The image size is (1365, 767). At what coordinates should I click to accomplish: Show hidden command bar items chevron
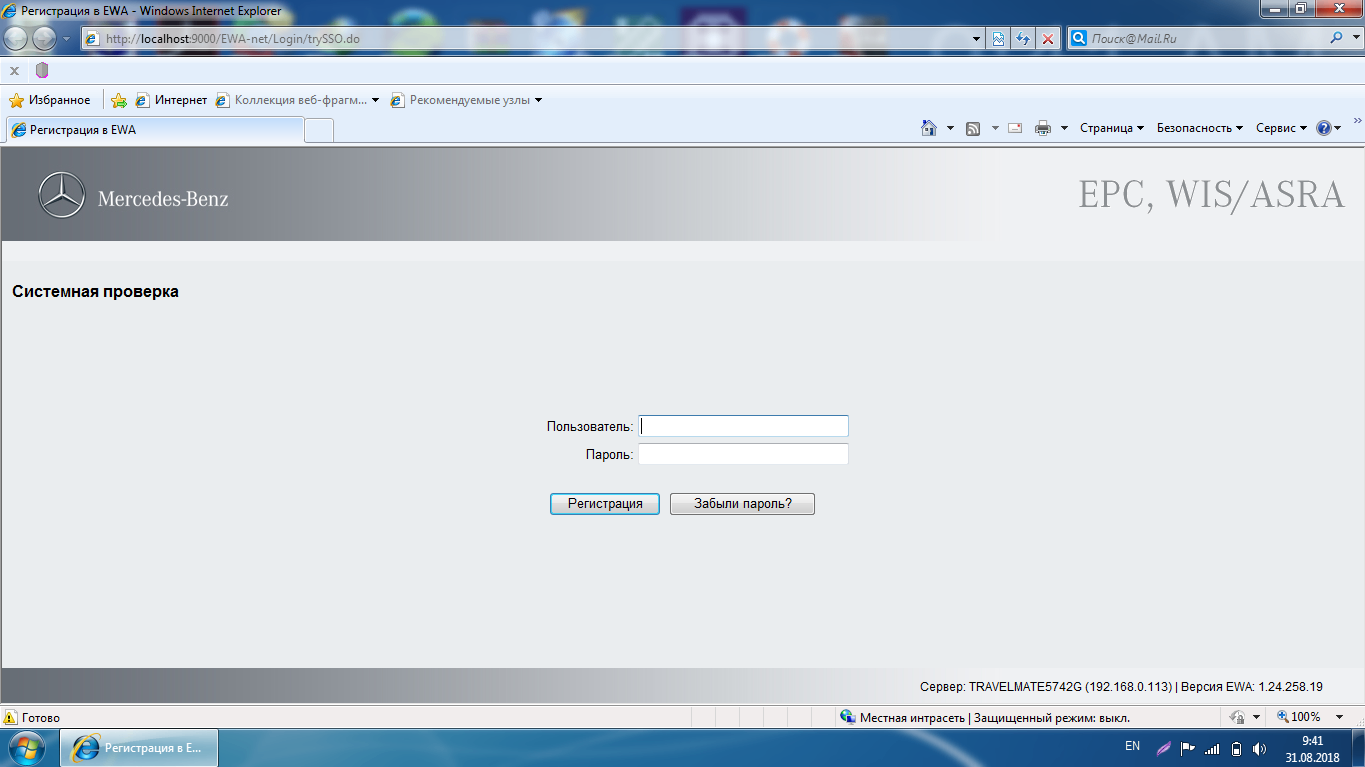(x=1357, y=121)
